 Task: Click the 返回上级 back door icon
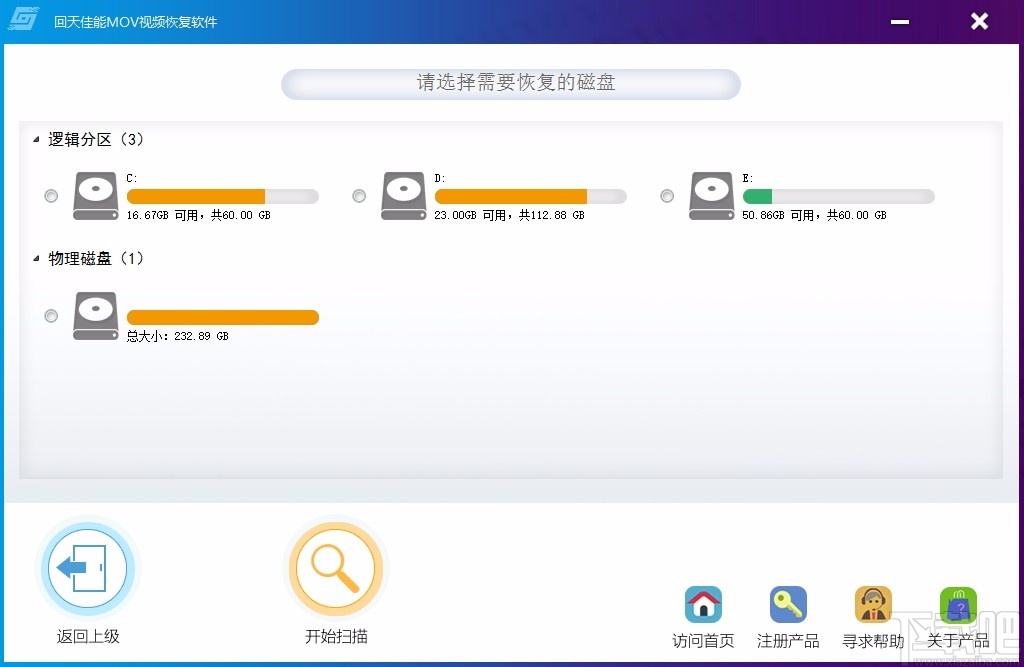click(x=88, y=567)
